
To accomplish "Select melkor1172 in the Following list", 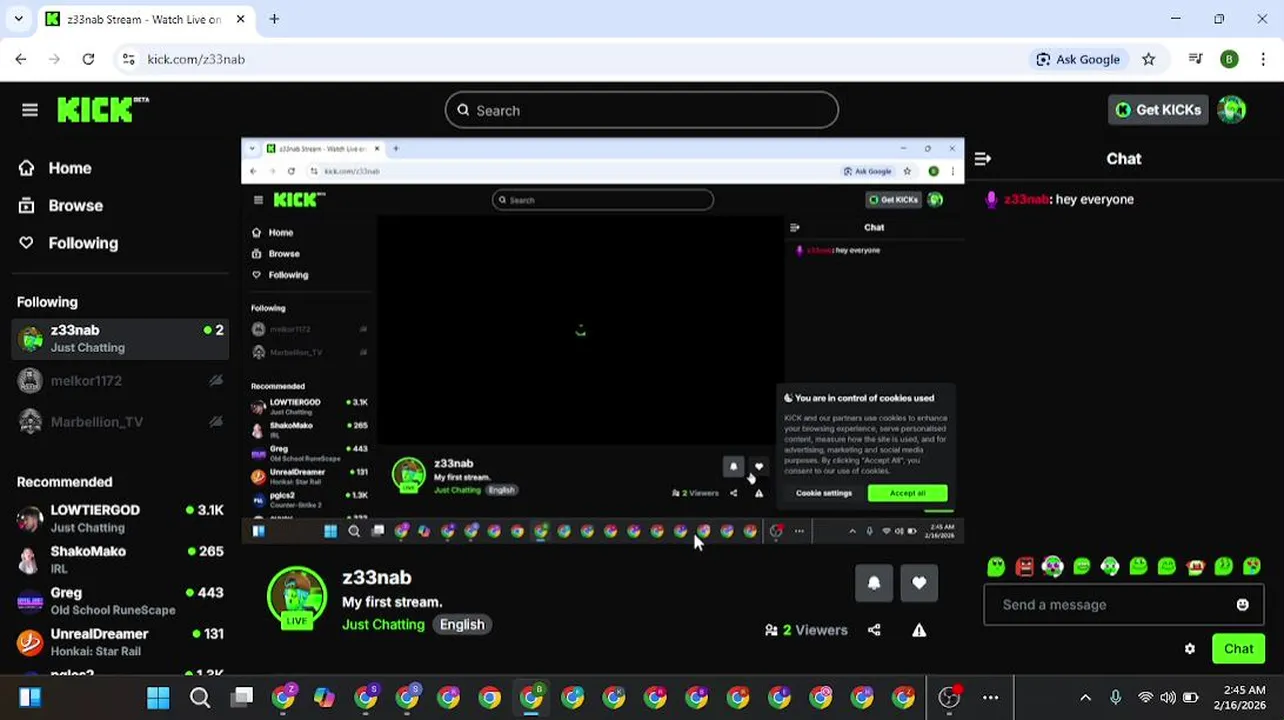I will click(x=120, y=381).
